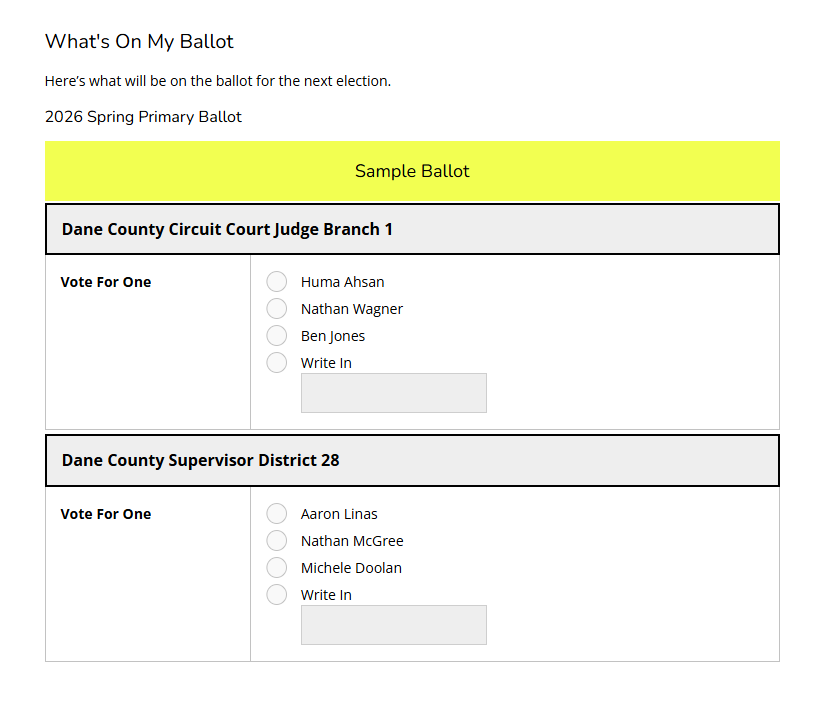Choose the Michele Doolan radio button
Screen dimensions: 820x701
pos(277,568)
